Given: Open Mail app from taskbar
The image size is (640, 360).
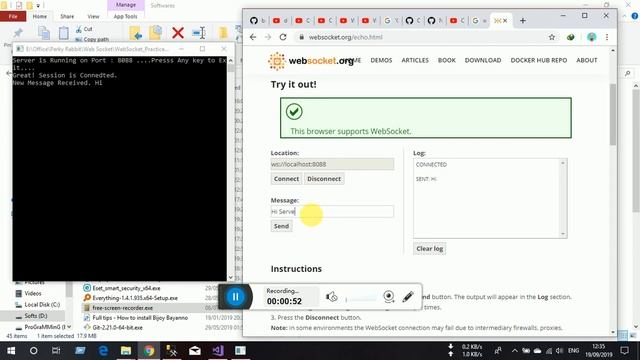Looking at the screenshot, I should (195, 351).
